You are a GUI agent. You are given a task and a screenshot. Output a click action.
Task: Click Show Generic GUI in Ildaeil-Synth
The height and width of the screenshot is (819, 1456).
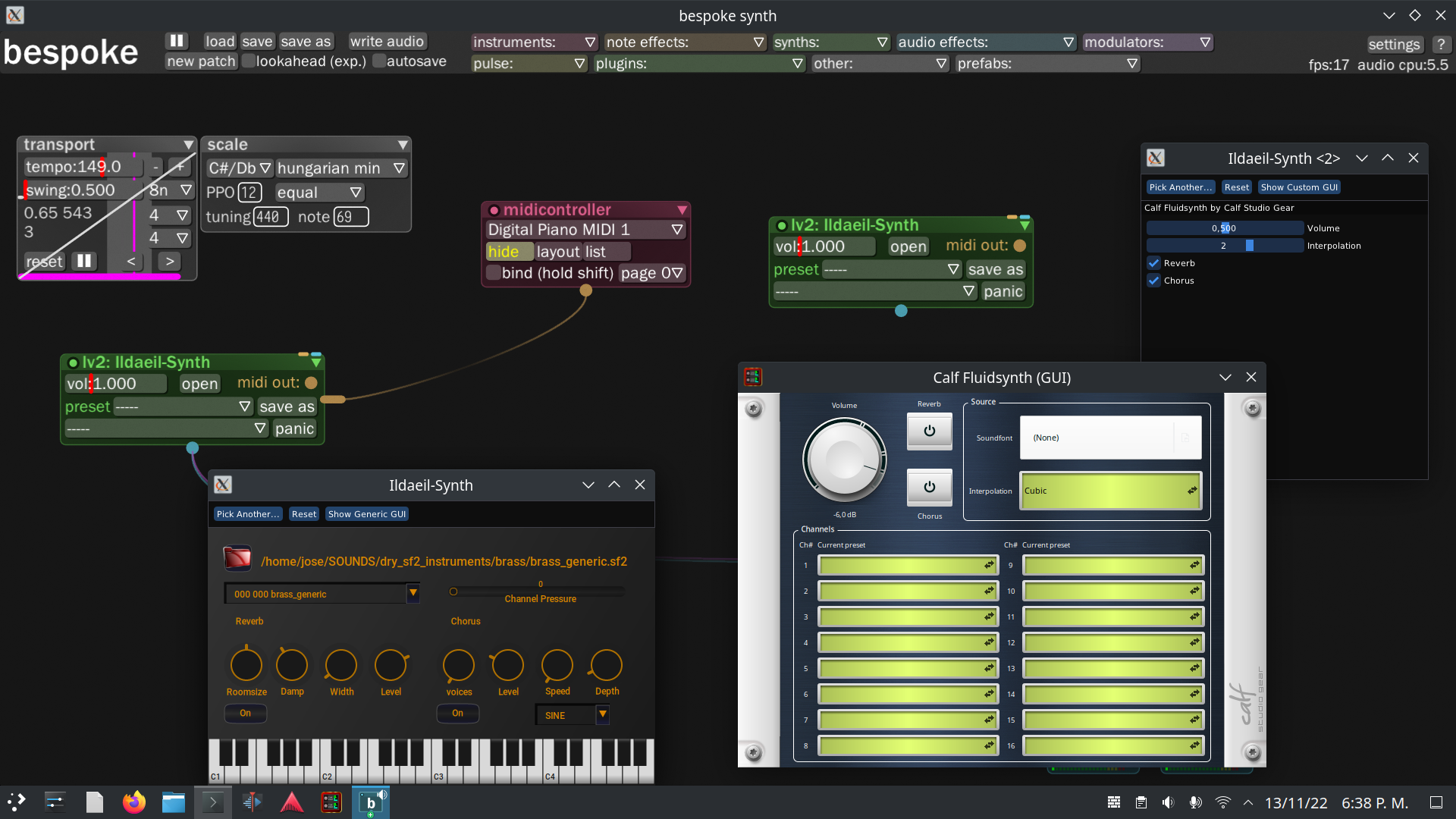[366, 513]
